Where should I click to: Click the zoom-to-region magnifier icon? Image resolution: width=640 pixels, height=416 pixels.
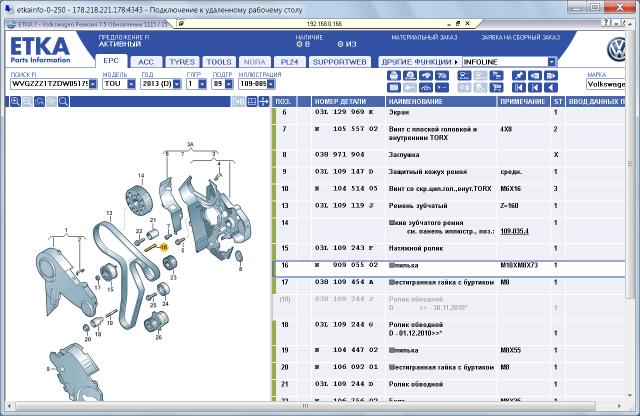[39, 102]
